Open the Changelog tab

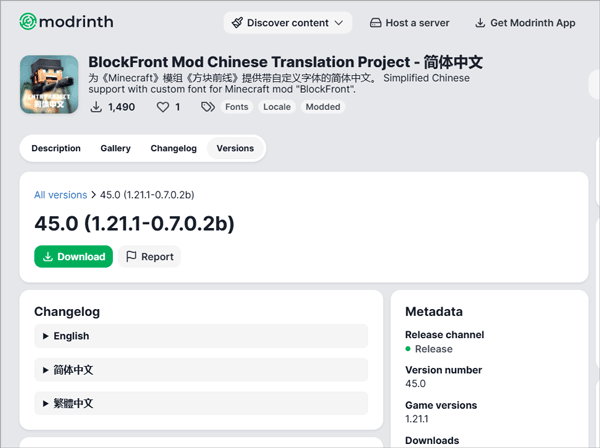(173, 148)
